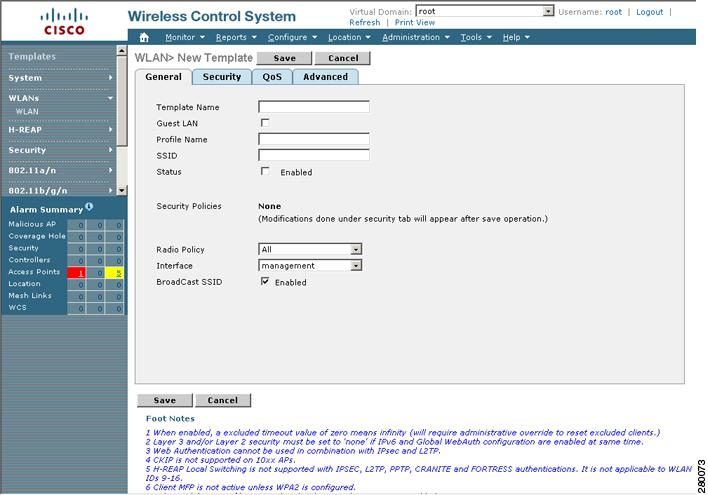Click the WCS alarm label
The width and height of the screenshot is (708, 495).
click(17, 308)
